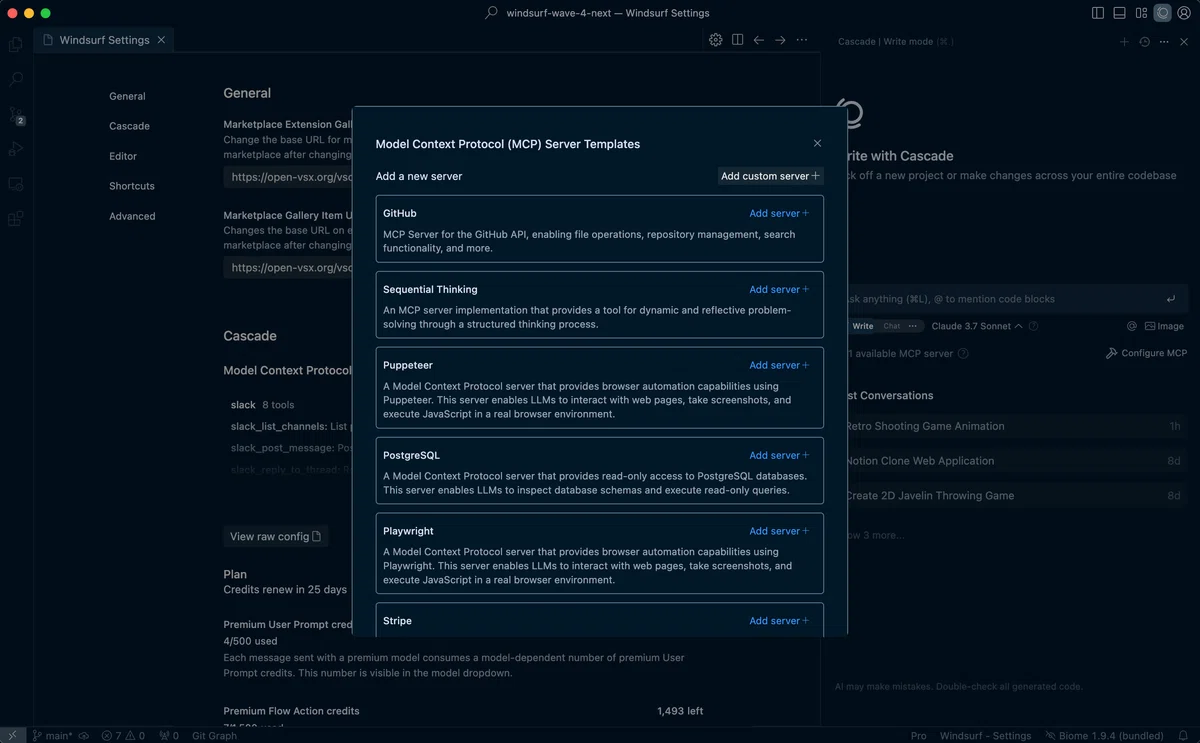Click the title bar search box
Screen dimensions: 1200x743
tap(597, 13)
